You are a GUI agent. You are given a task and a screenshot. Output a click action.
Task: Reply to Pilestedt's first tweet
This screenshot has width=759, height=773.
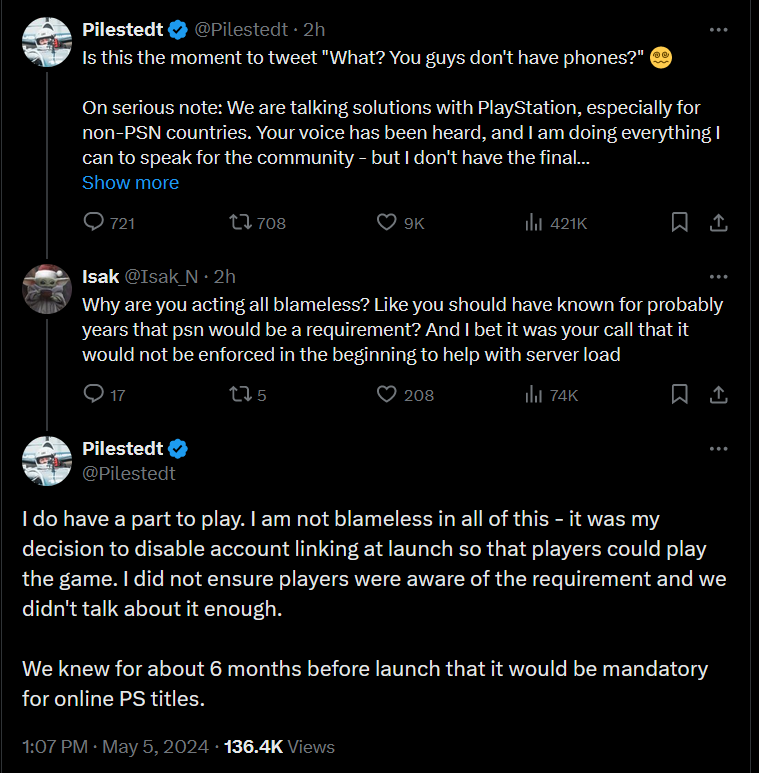(x=93, y=223)
